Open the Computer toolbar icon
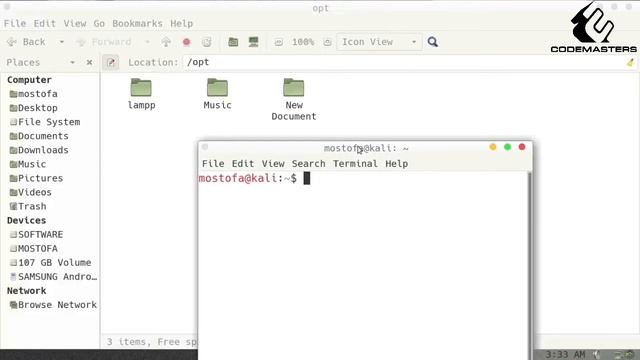The height and width of the screenshot is (360, 640). [253, 42]
